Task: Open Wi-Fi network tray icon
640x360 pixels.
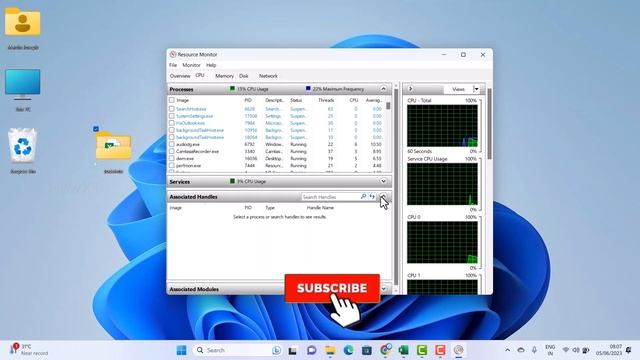Action: tap(566, 350)
